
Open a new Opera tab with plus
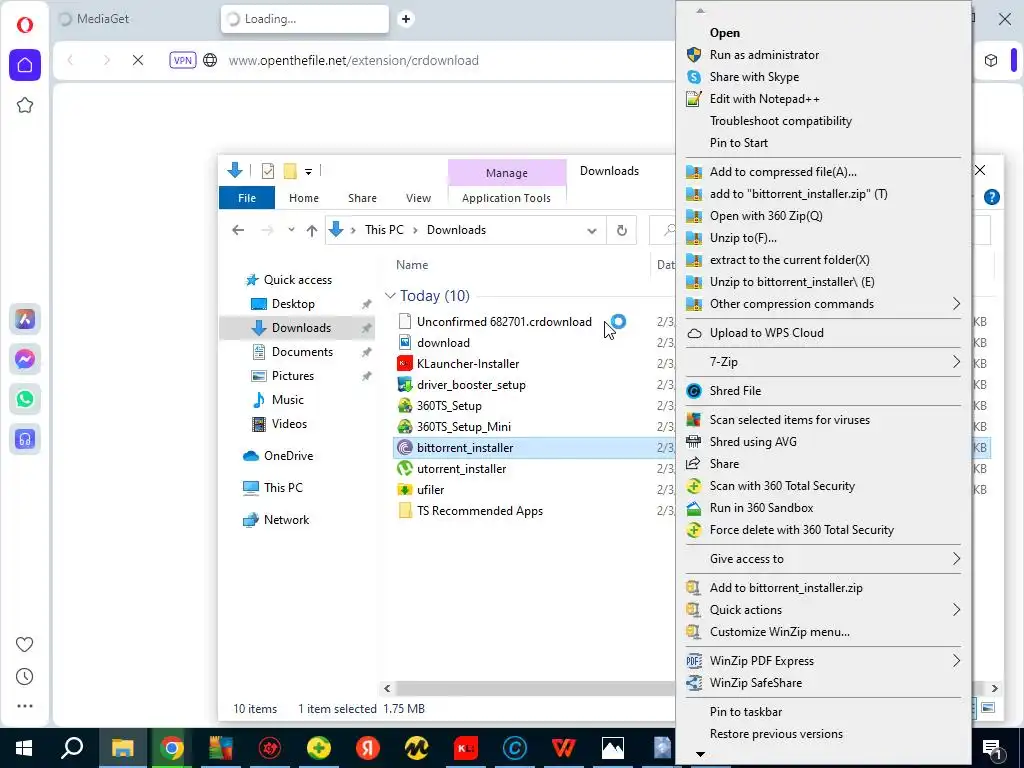pos(406,19)
